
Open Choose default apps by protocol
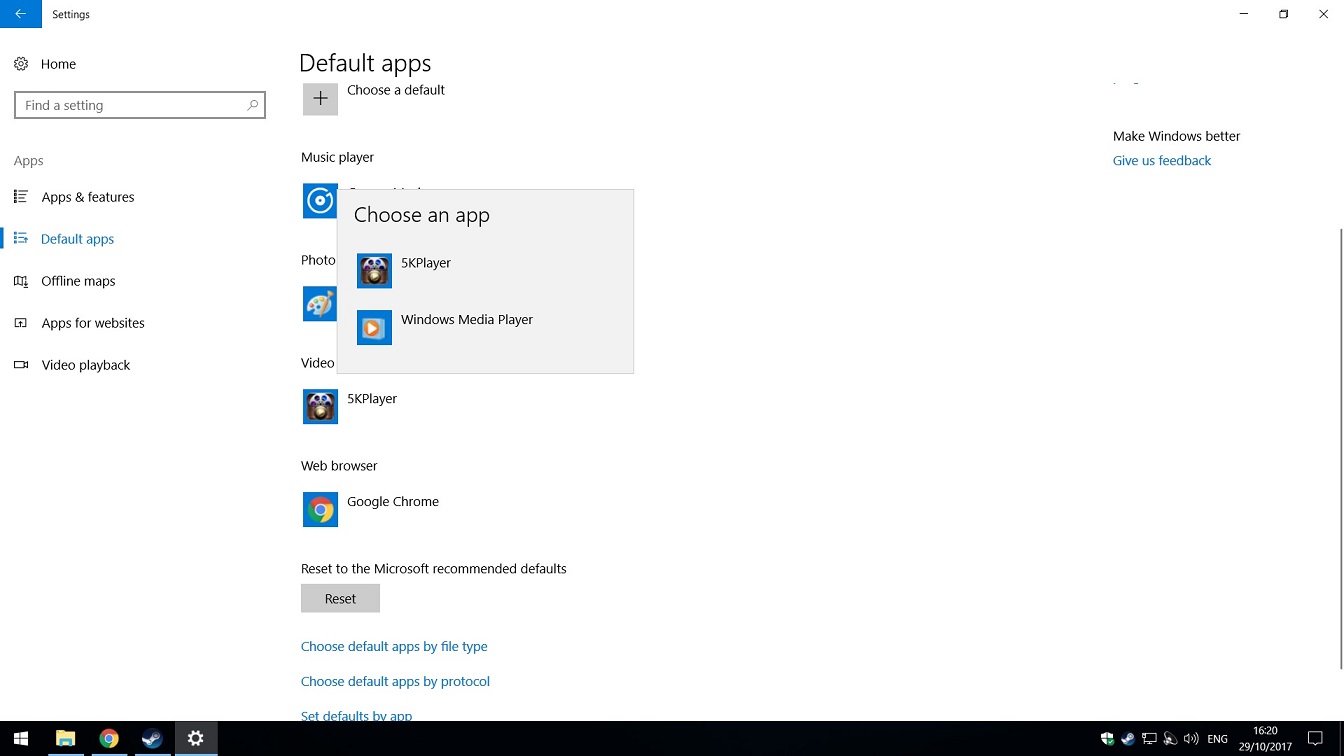[x=395, y=681]
